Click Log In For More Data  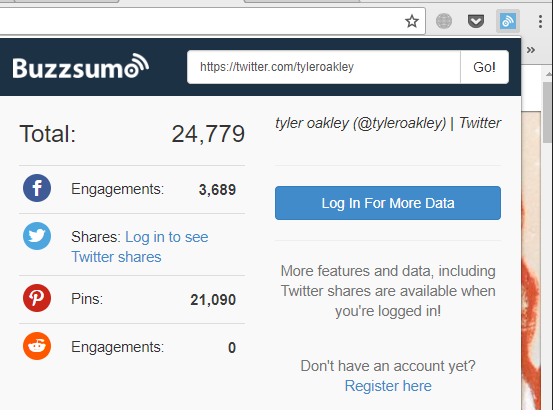coord(388,203)
